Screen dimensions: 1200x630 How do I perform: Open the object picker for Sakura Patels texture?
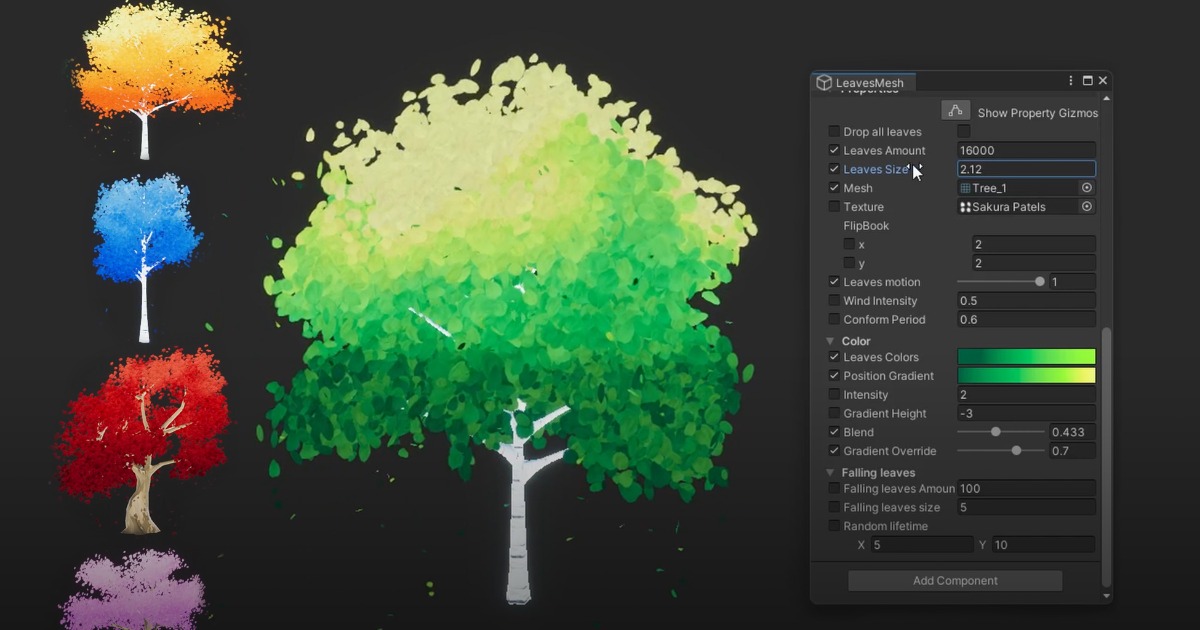click(1087, 206)
